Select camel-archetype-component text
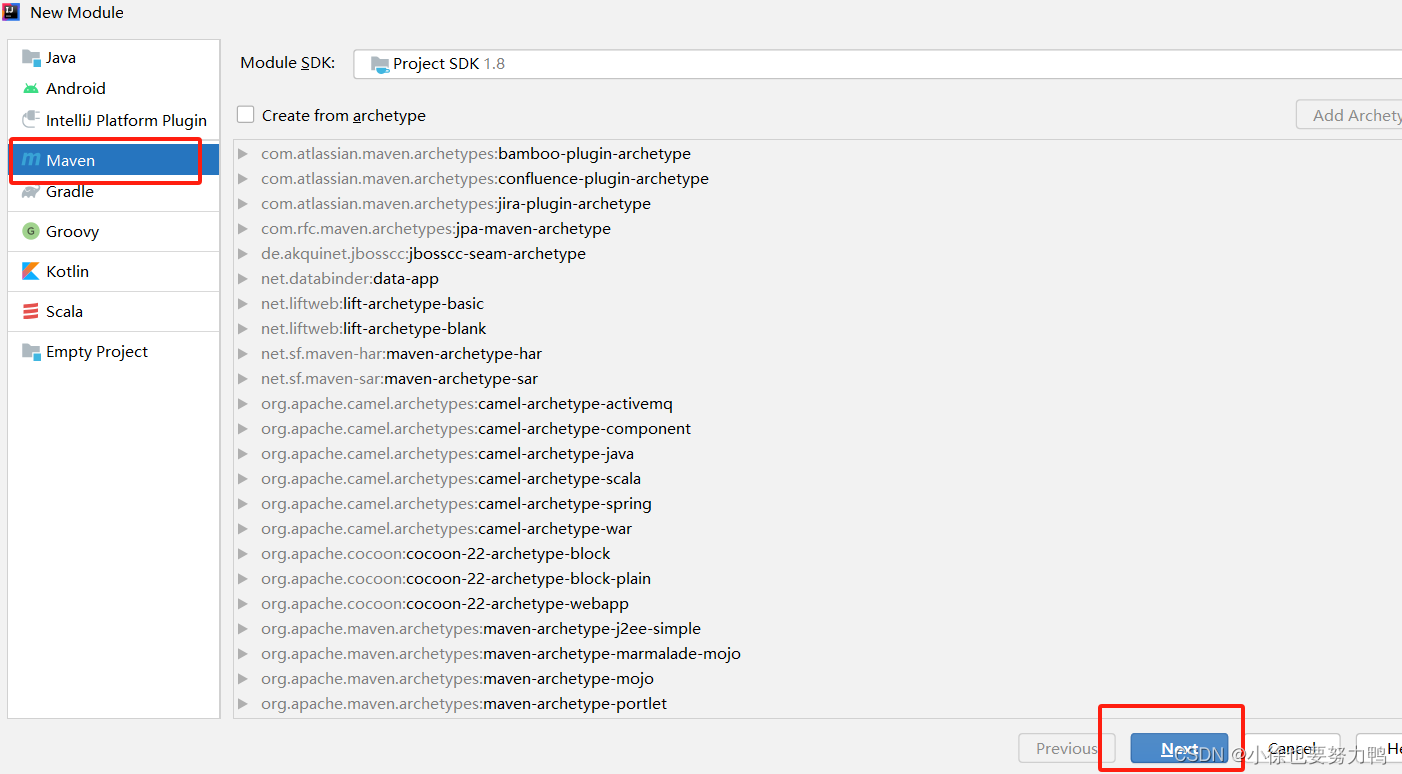The width and height of the screenshot is (1402, 774). click(x=585, y=429)
